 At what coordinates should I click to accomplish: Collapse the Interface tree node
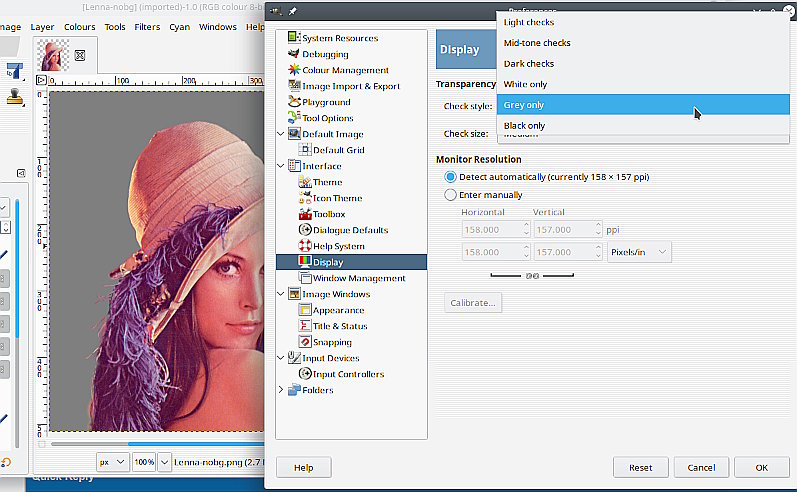coord(281,166)
